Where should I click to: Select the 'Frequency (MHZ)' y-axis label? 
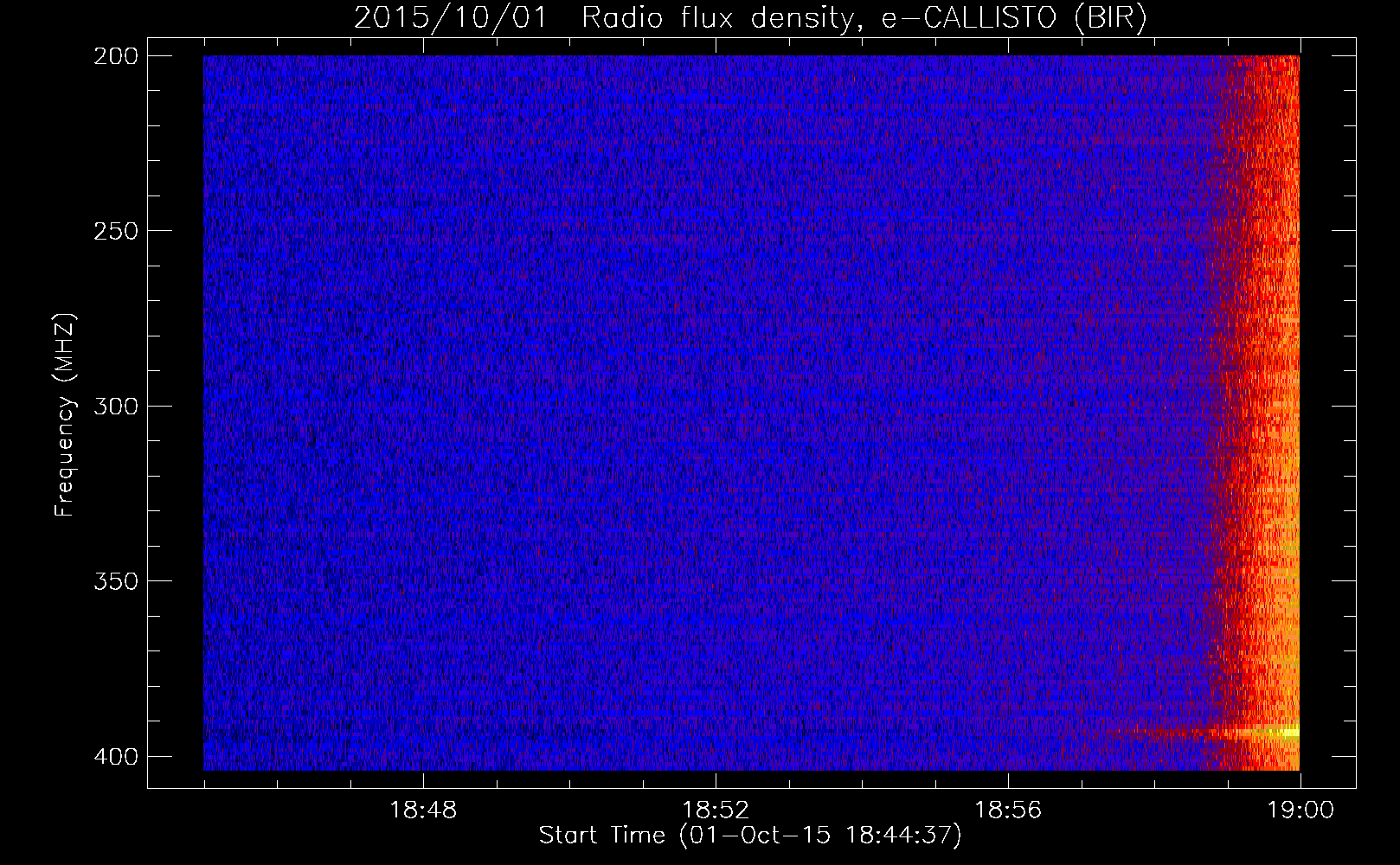pyautogui.click(x=66, y=415)
